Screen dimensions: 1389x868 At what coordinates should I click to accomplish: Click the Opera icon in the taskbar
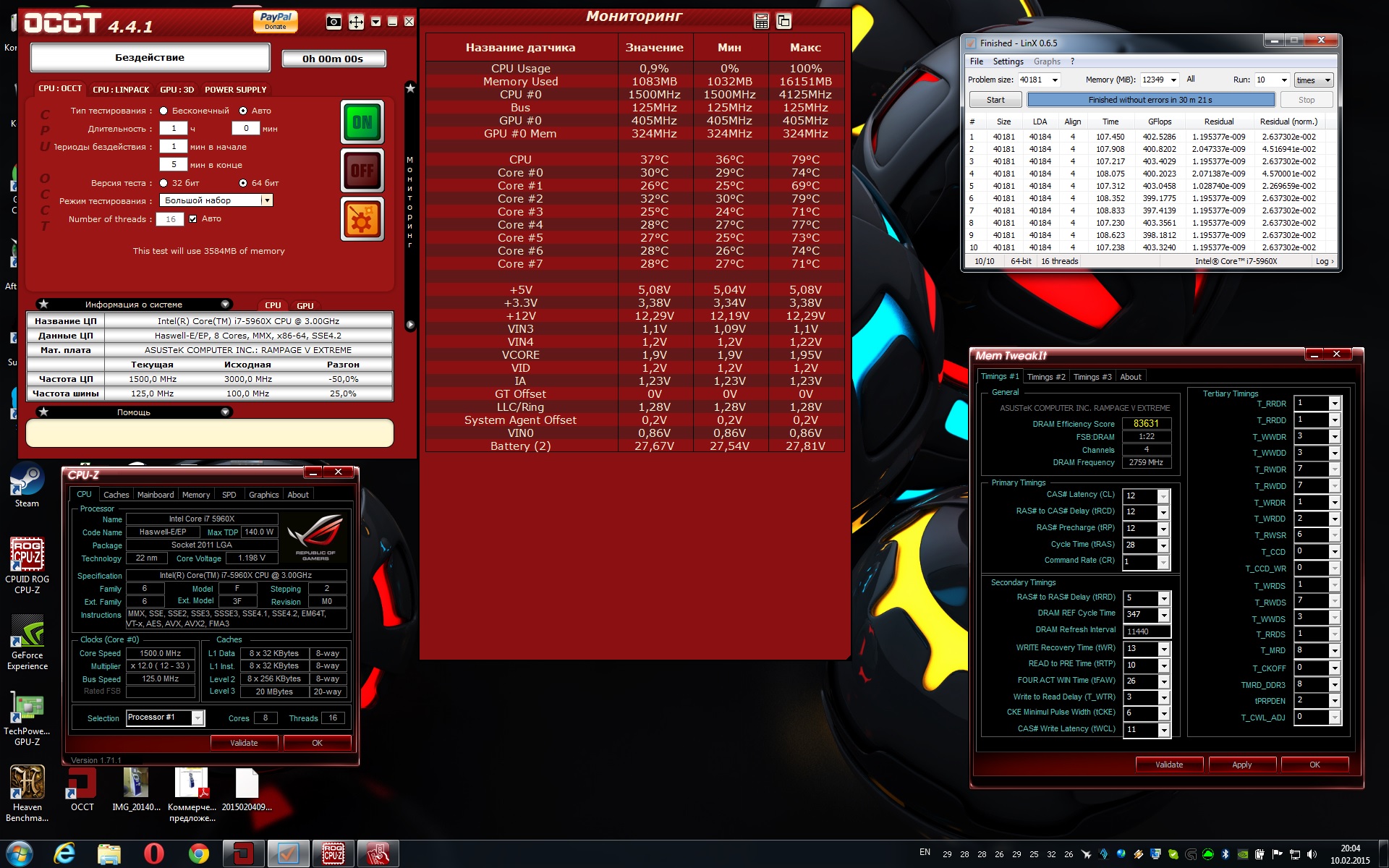[153, 854]
